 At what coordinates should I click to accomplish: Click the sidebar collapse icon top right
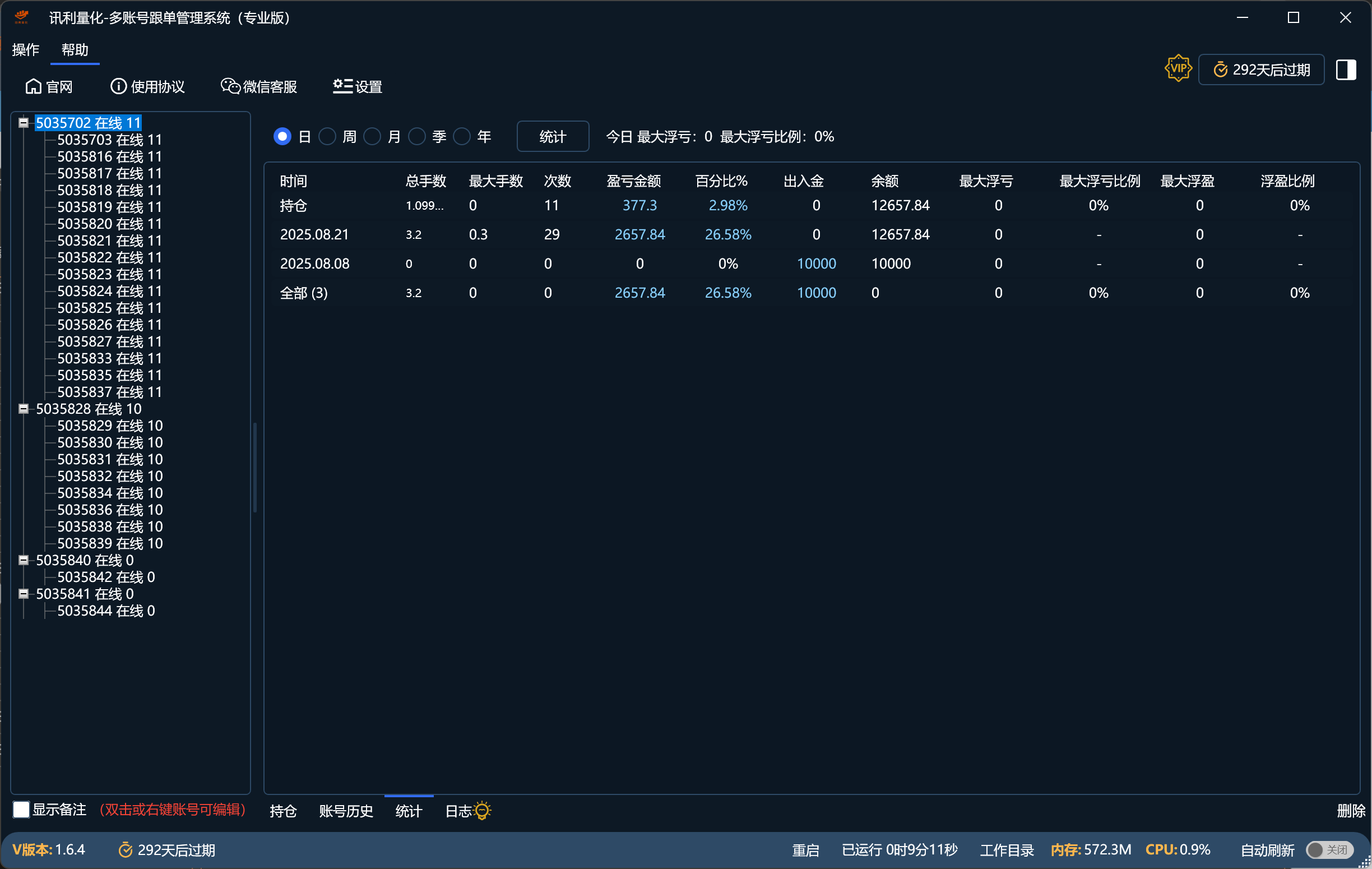click(x=1347, y=69)
